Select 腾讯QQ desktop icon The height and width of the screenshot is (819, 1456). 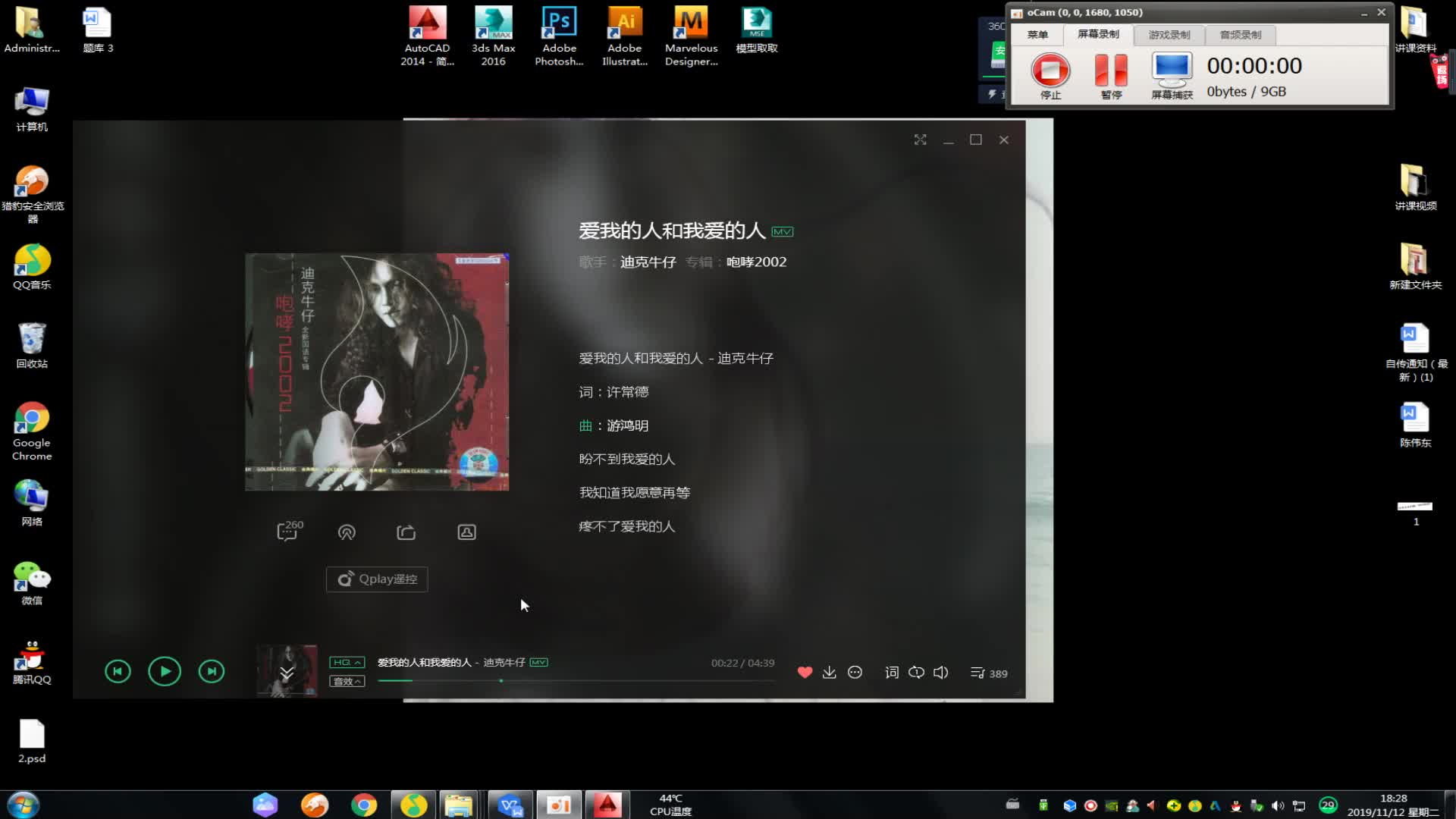[32, 662]
